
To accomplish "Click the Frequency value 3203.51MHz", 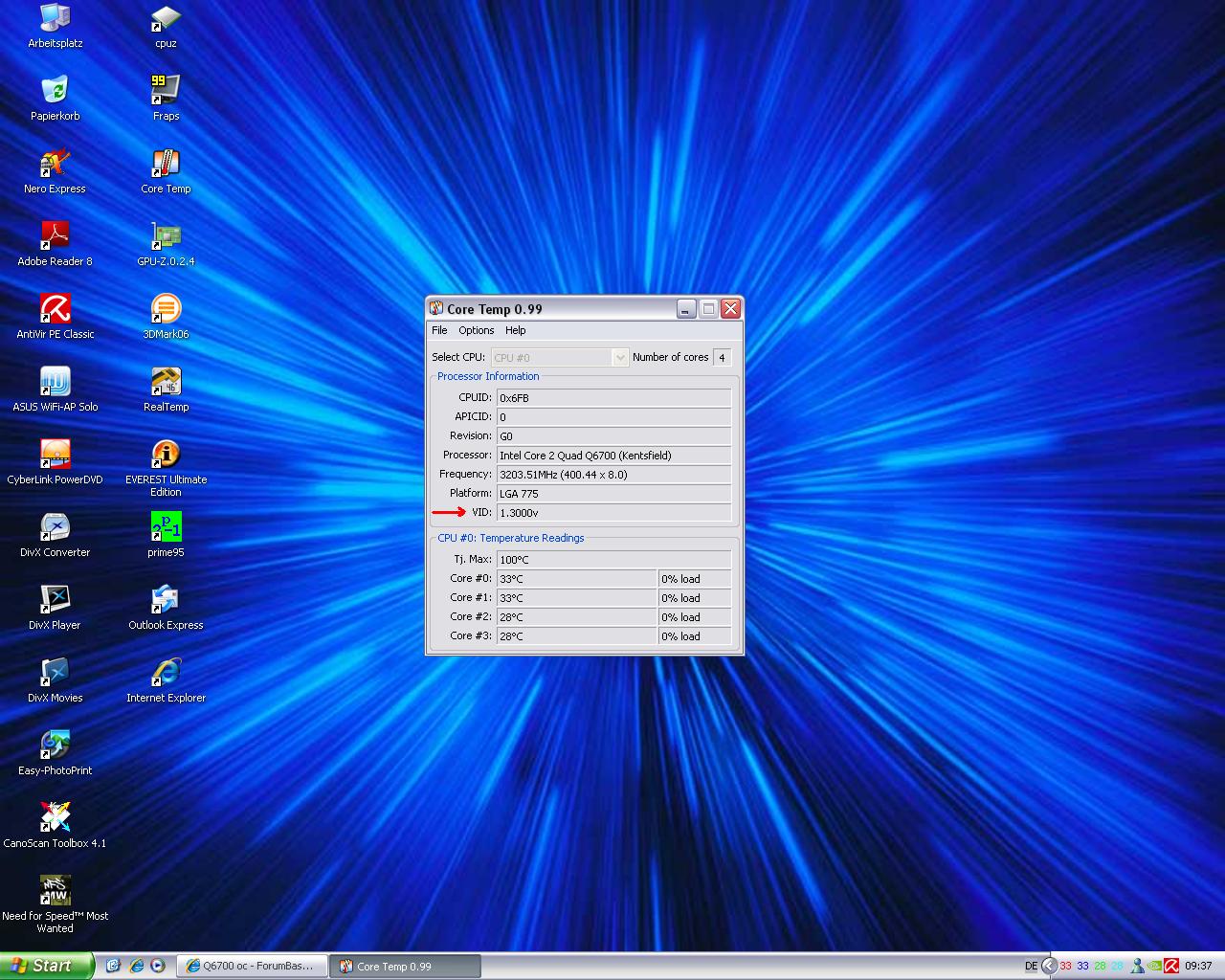I will (614, 475).
